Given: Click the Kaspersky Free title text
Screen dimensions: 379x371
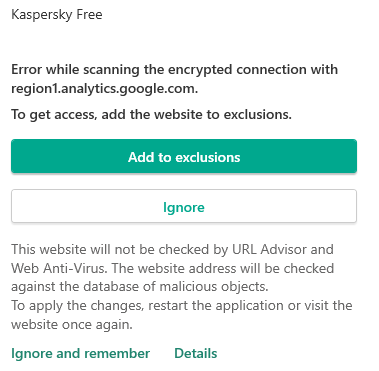Looking at the screenshot, I should pos(57,15).
